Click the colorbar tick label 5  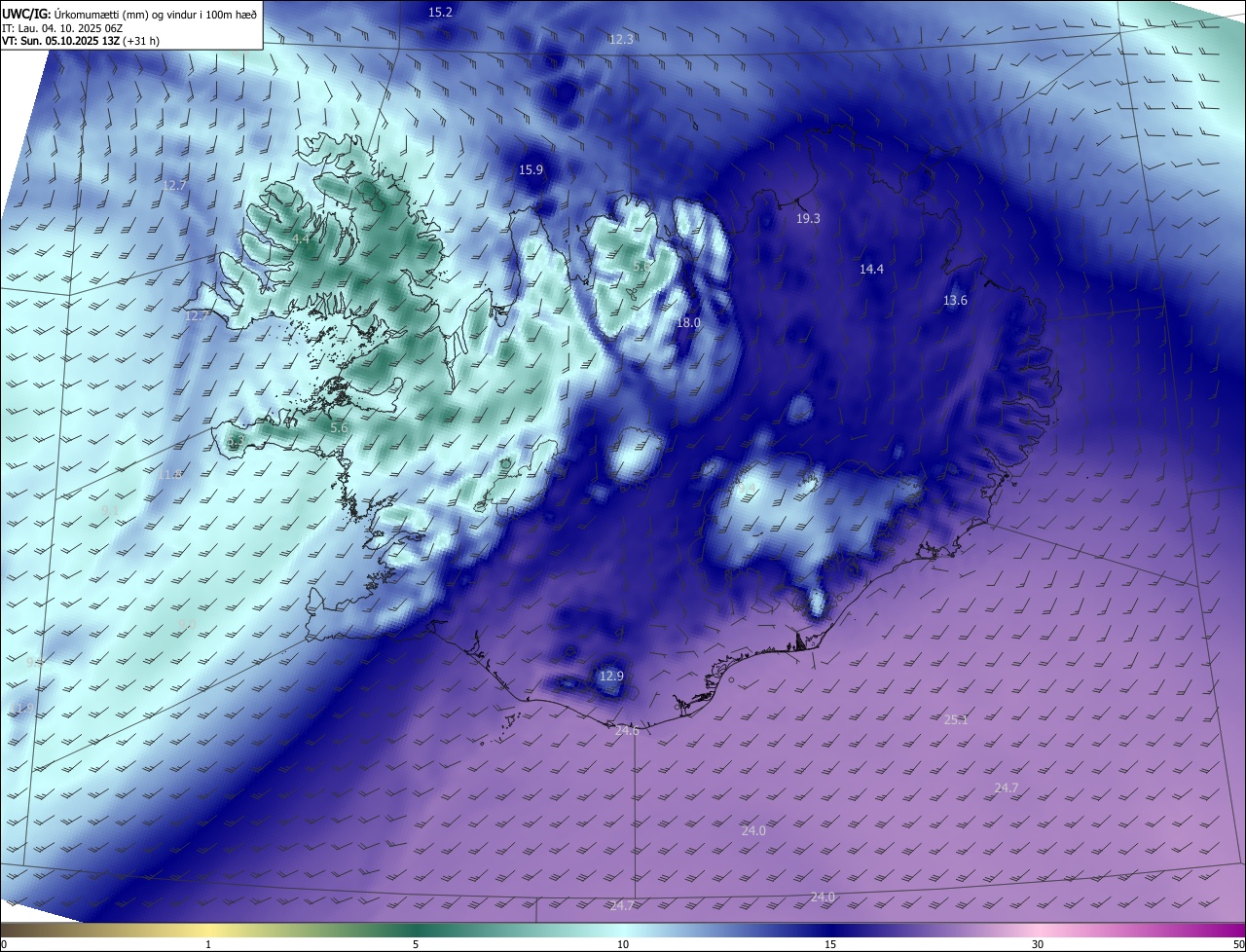416,944
